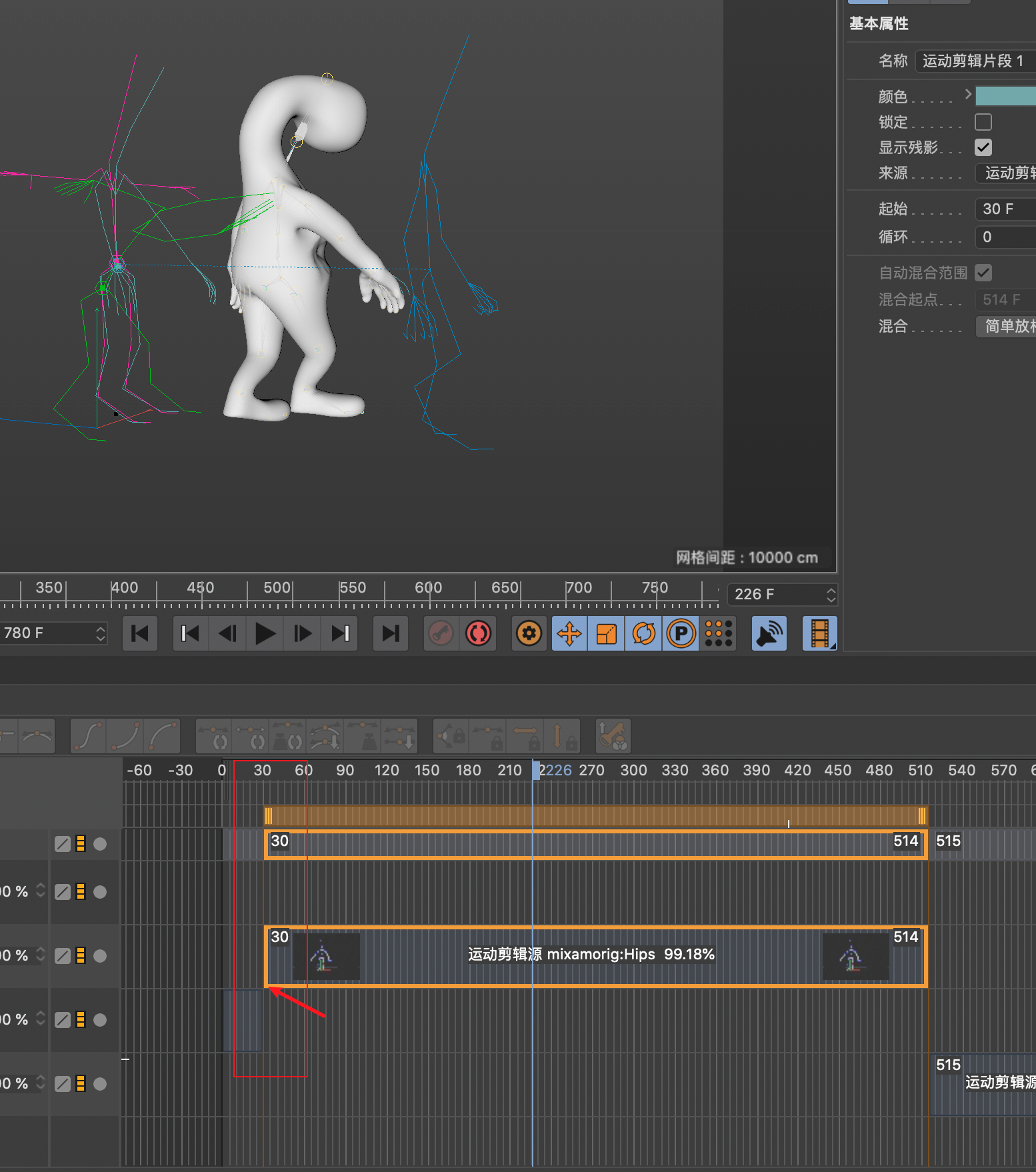Enable the 锁定 (lock) checkbox

coord(983,122)
